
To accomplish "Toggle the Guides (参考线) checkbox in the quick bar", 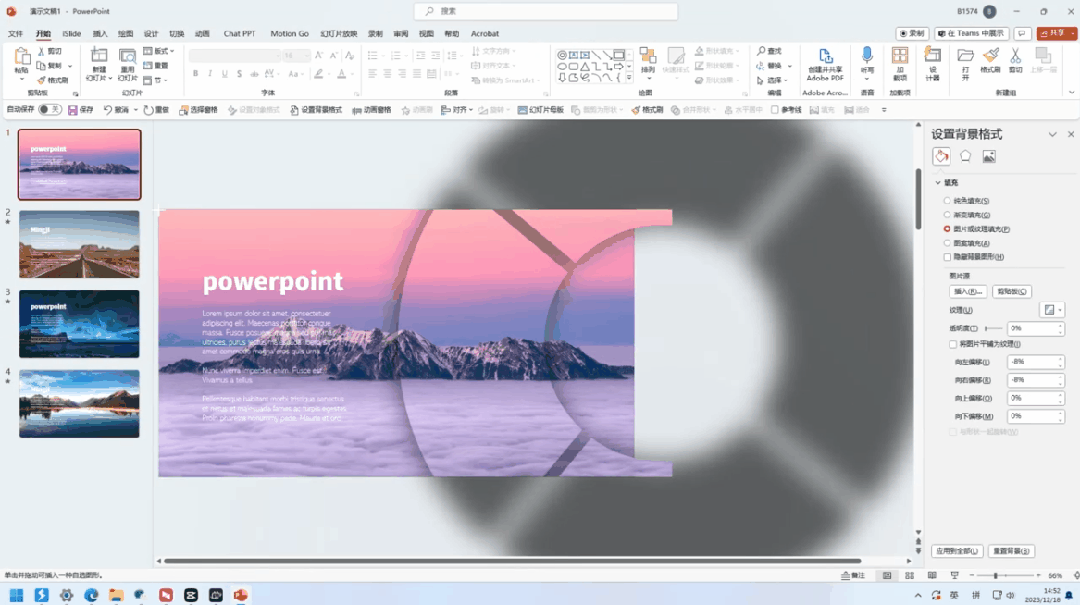I will point(775,110).
